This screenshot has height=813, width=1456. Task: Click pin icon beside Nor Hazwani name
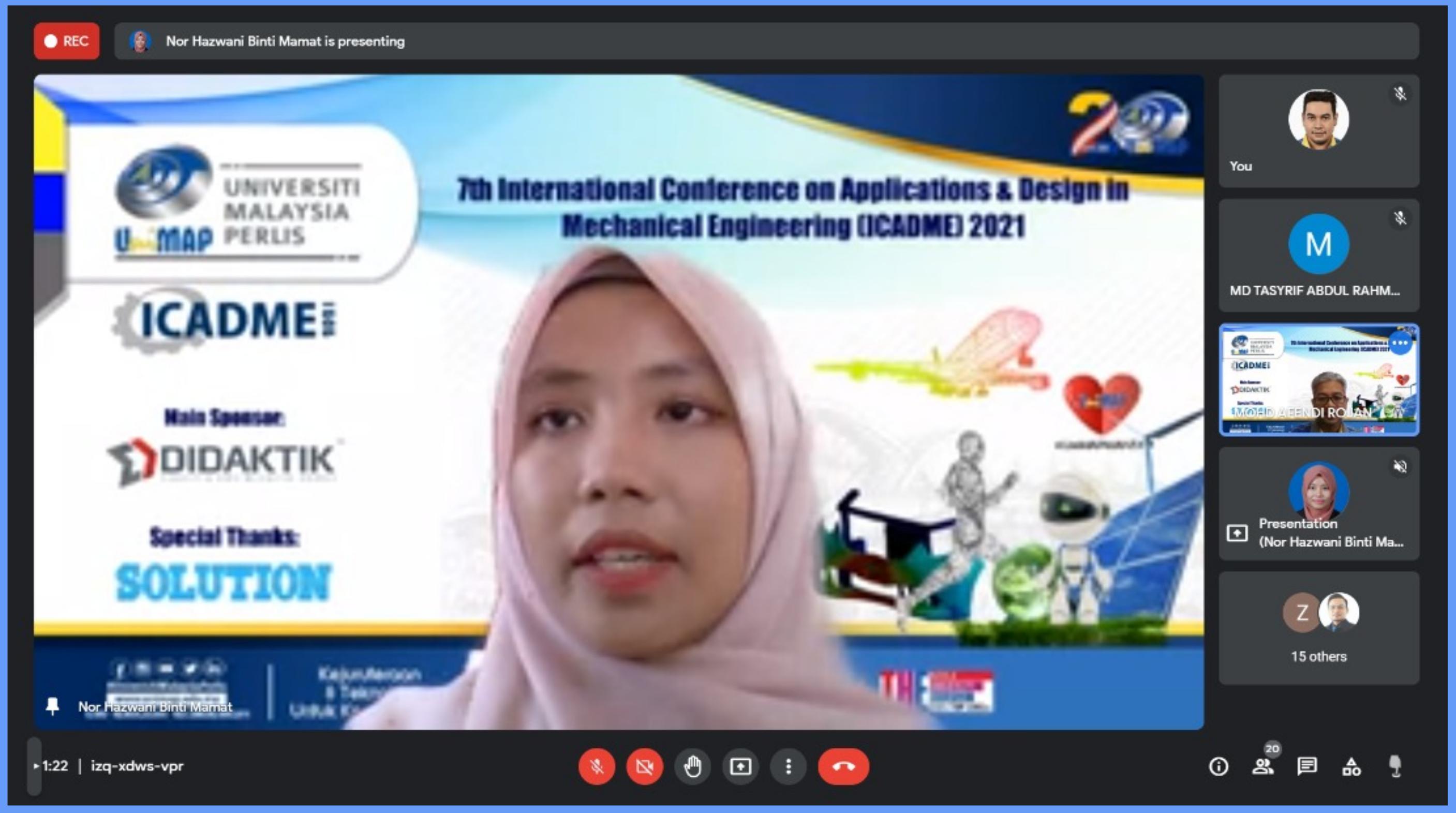(x=53, y=706)
